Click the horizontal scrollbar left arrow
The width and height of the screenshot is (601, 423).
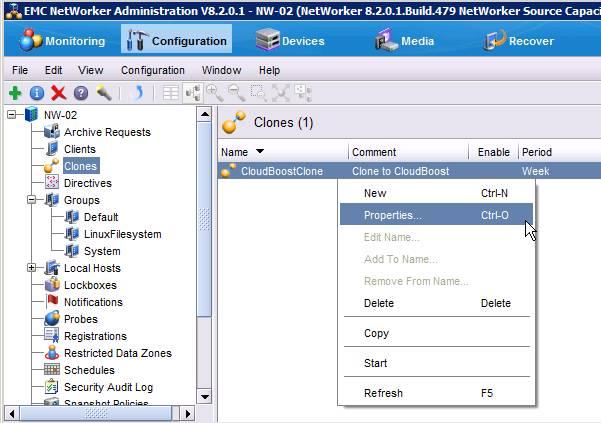(x=12, y=414)
